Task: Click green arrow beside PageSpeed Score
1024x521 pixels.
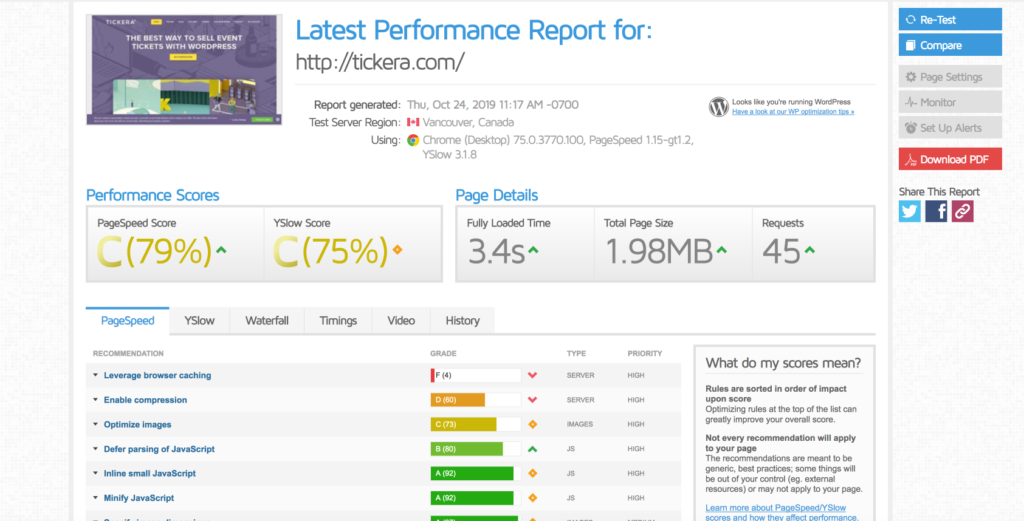Action: coord(221,249)
